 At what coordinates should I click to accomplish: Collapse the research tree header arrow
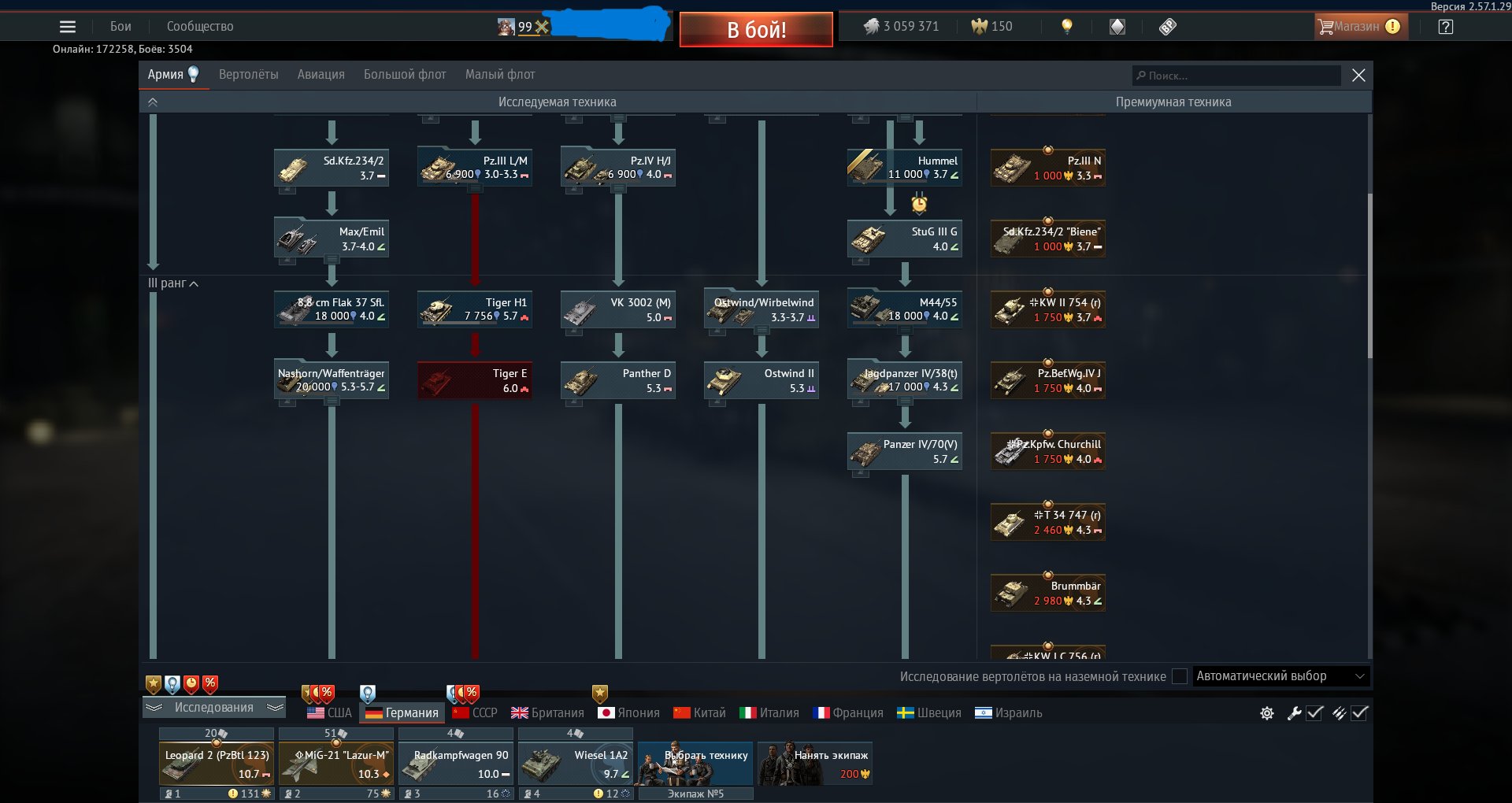[x=153, y=102]
